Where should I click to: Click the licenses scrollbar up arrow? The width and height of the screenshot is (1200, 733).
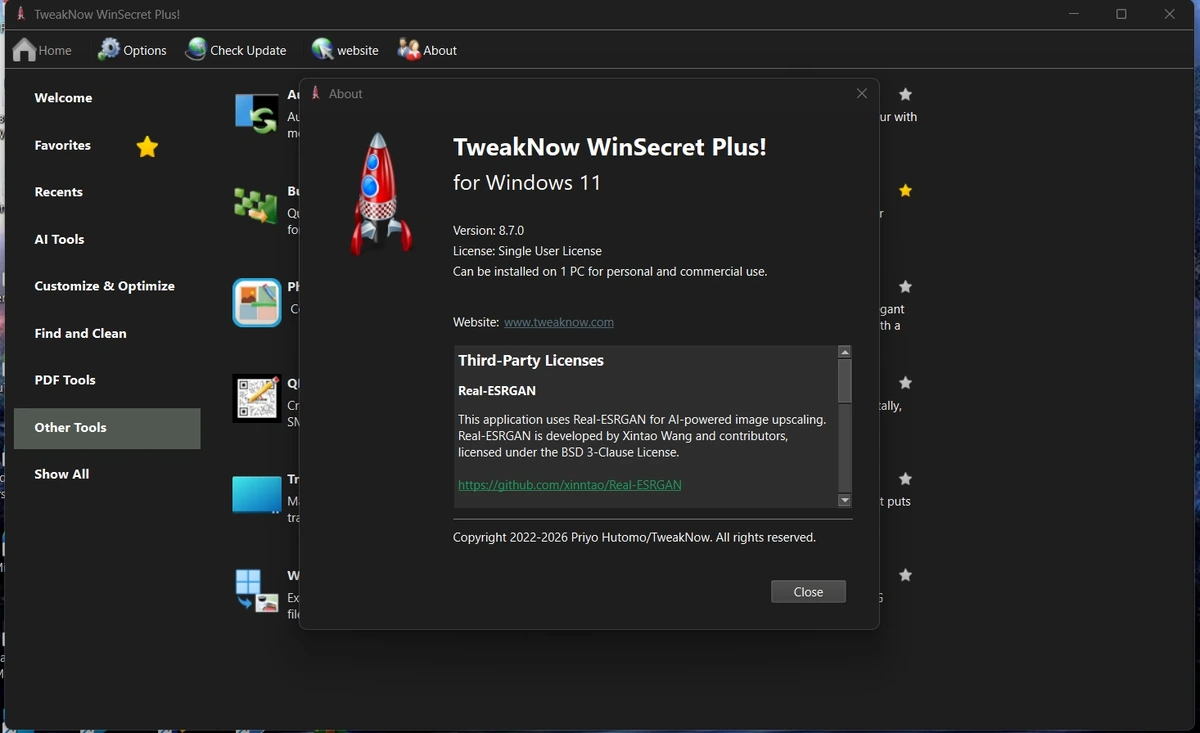845,352
